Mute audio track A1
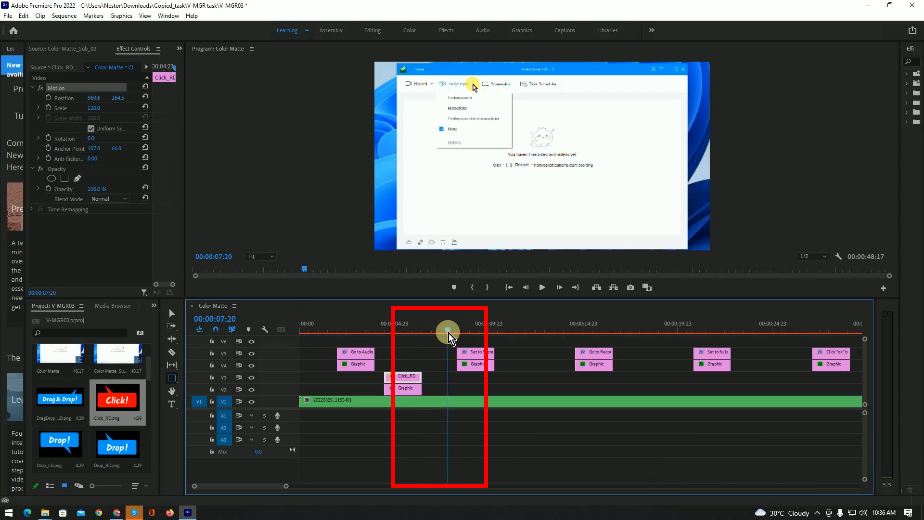Image resolution: width=924 pixels, height=520 pixels. coord(251,415)
